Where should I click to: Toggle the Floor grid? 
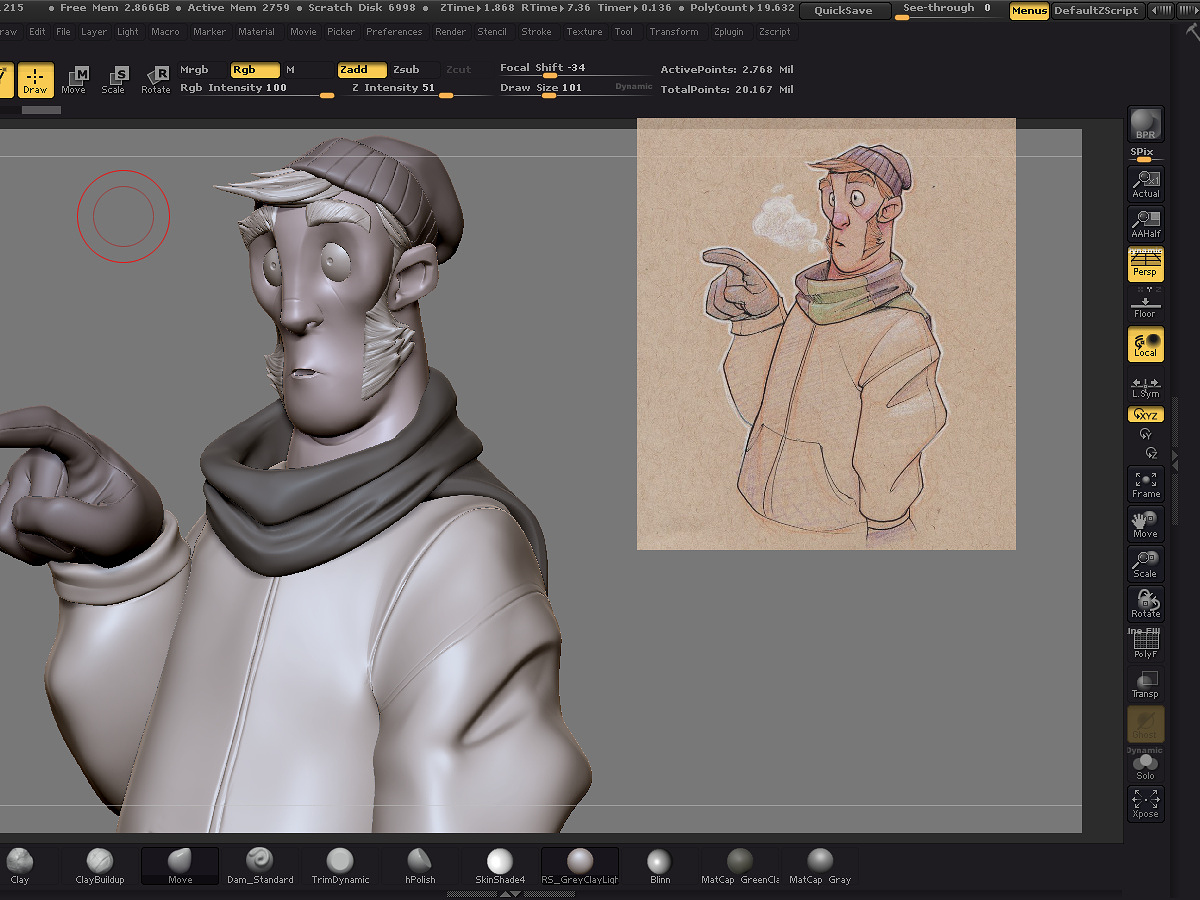coord(1145,304)
